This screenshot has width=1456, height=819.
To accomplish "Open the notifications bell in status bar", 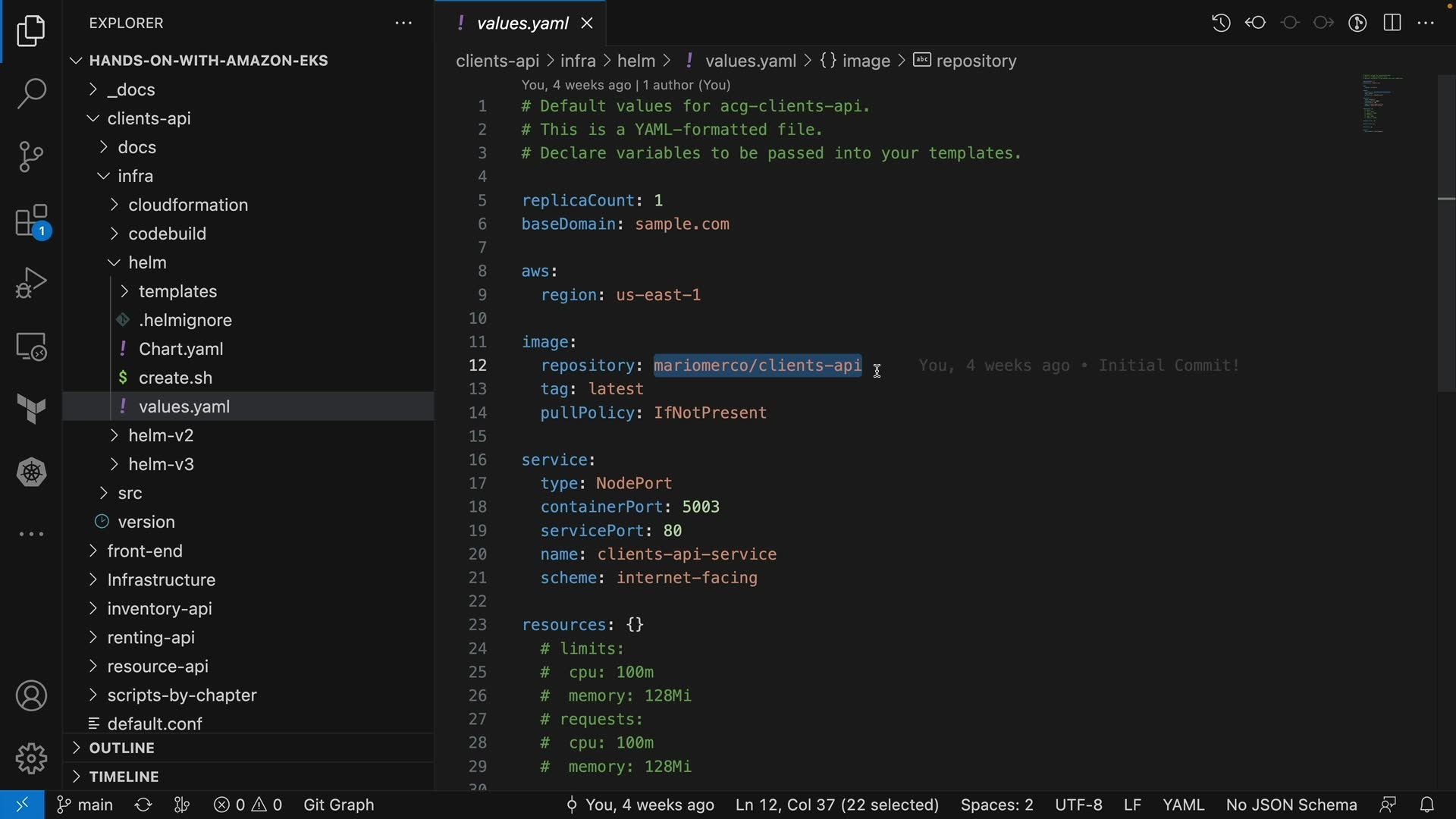I will [1426, 805].
